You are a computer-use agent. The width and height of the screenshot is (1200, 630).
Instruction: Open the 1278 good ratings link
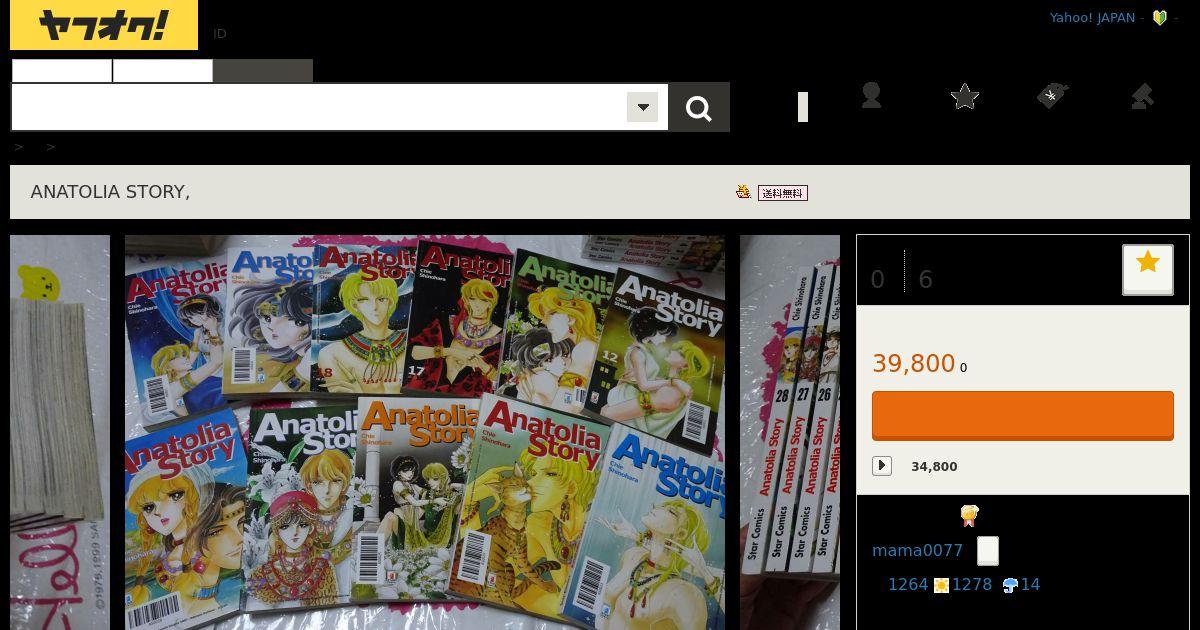[x=972, y=585]
